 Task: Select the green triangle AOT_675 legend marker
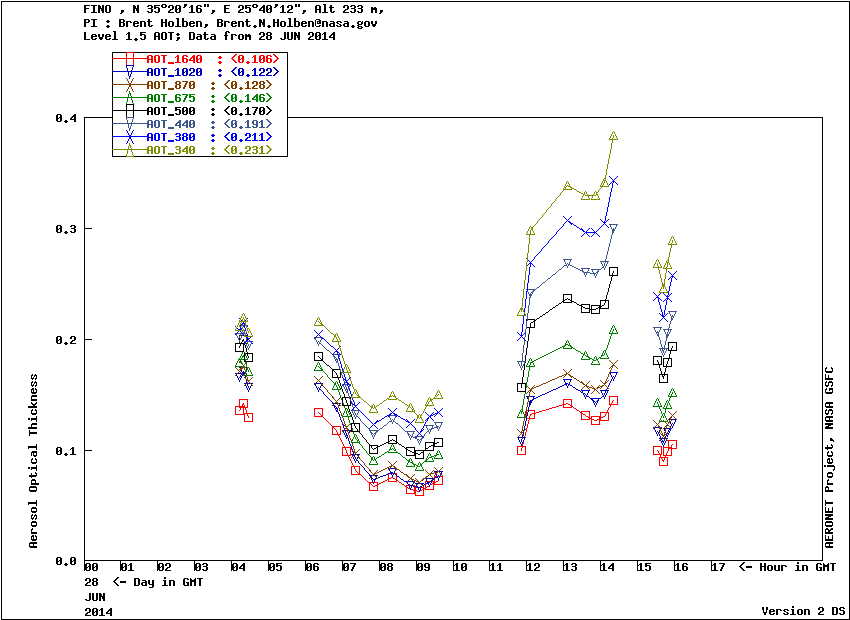click(x=128, y=98)
